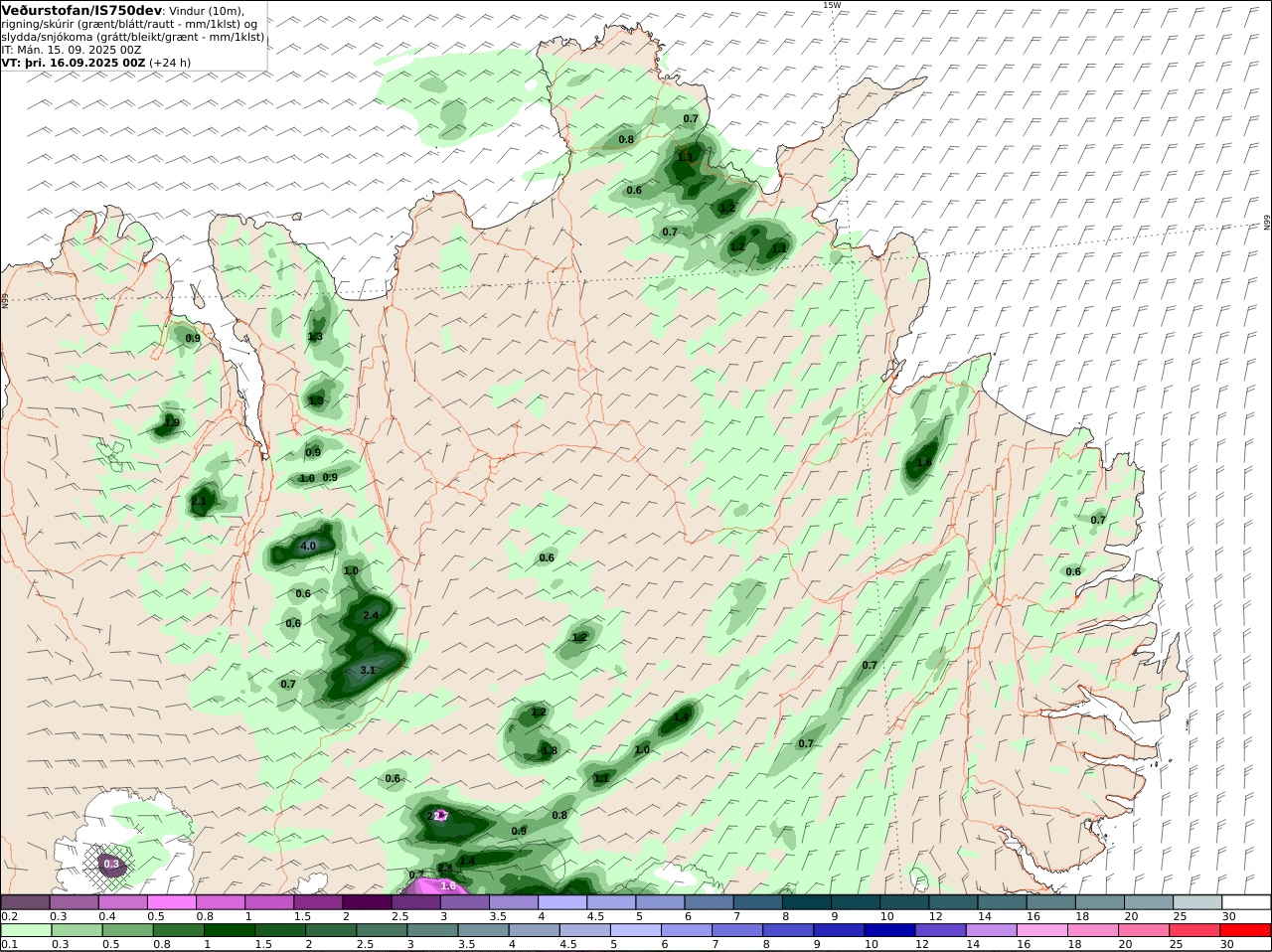The image size is (1272, 952).
Task: Click the 20 pink swatch, bottom legend row
Action: [1143, 930]
